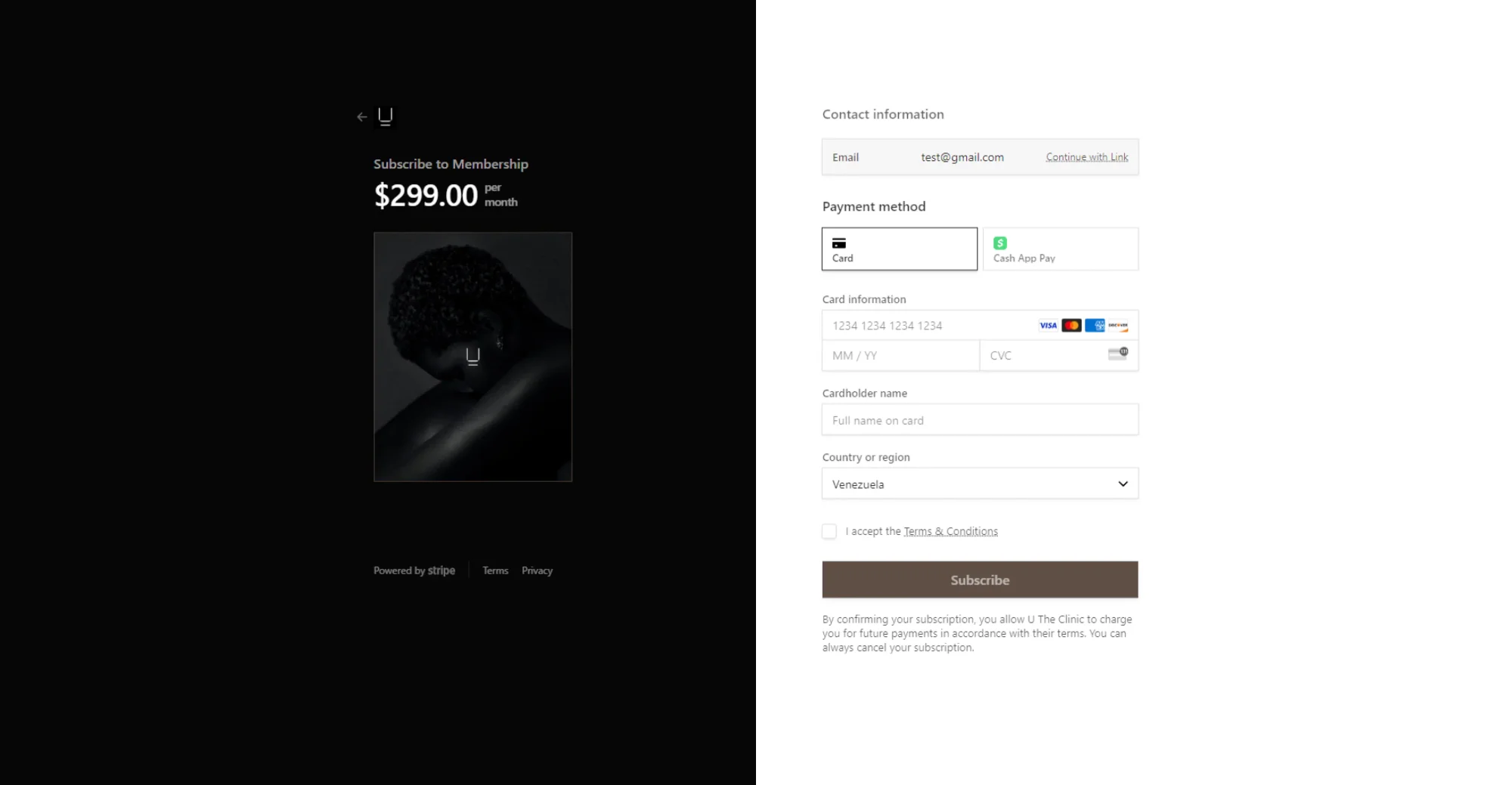Viewport: 1512px width, 785px height.
Task: Focus the Full name on card field
Action: [x=980, y=420]
